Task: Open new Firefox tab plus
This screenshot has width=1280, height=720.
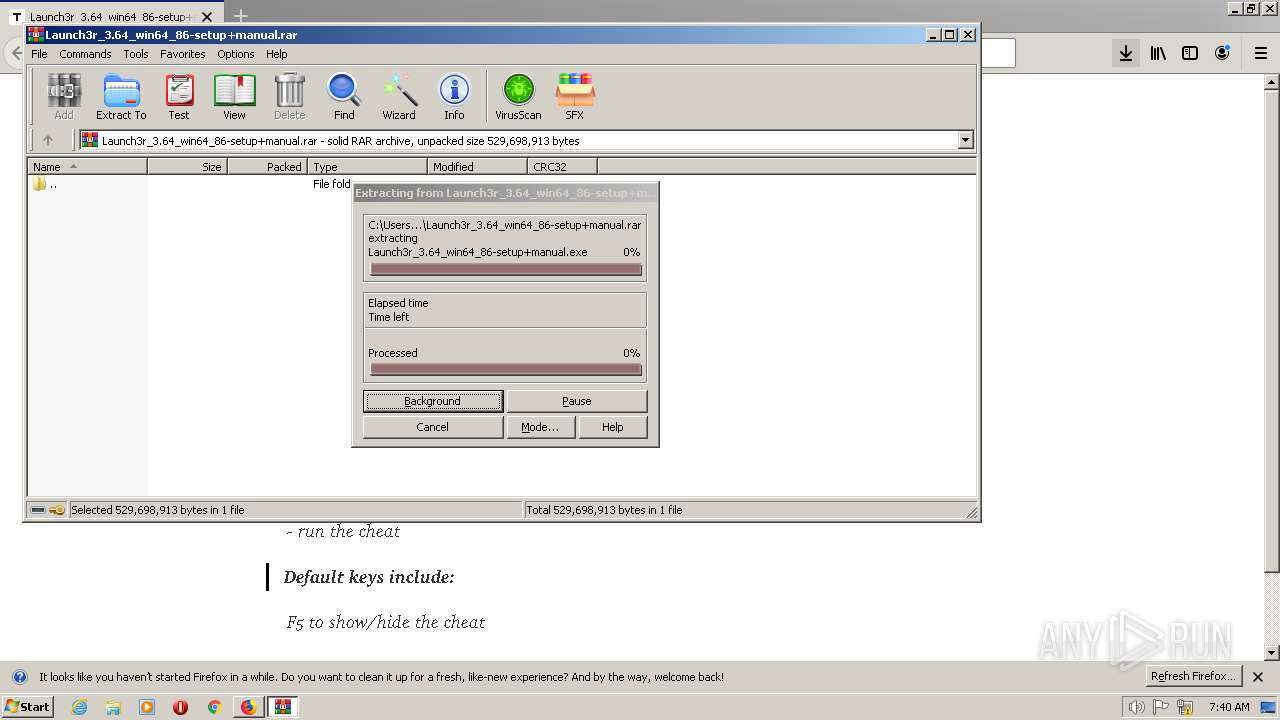Action: (x=240, y=16)
